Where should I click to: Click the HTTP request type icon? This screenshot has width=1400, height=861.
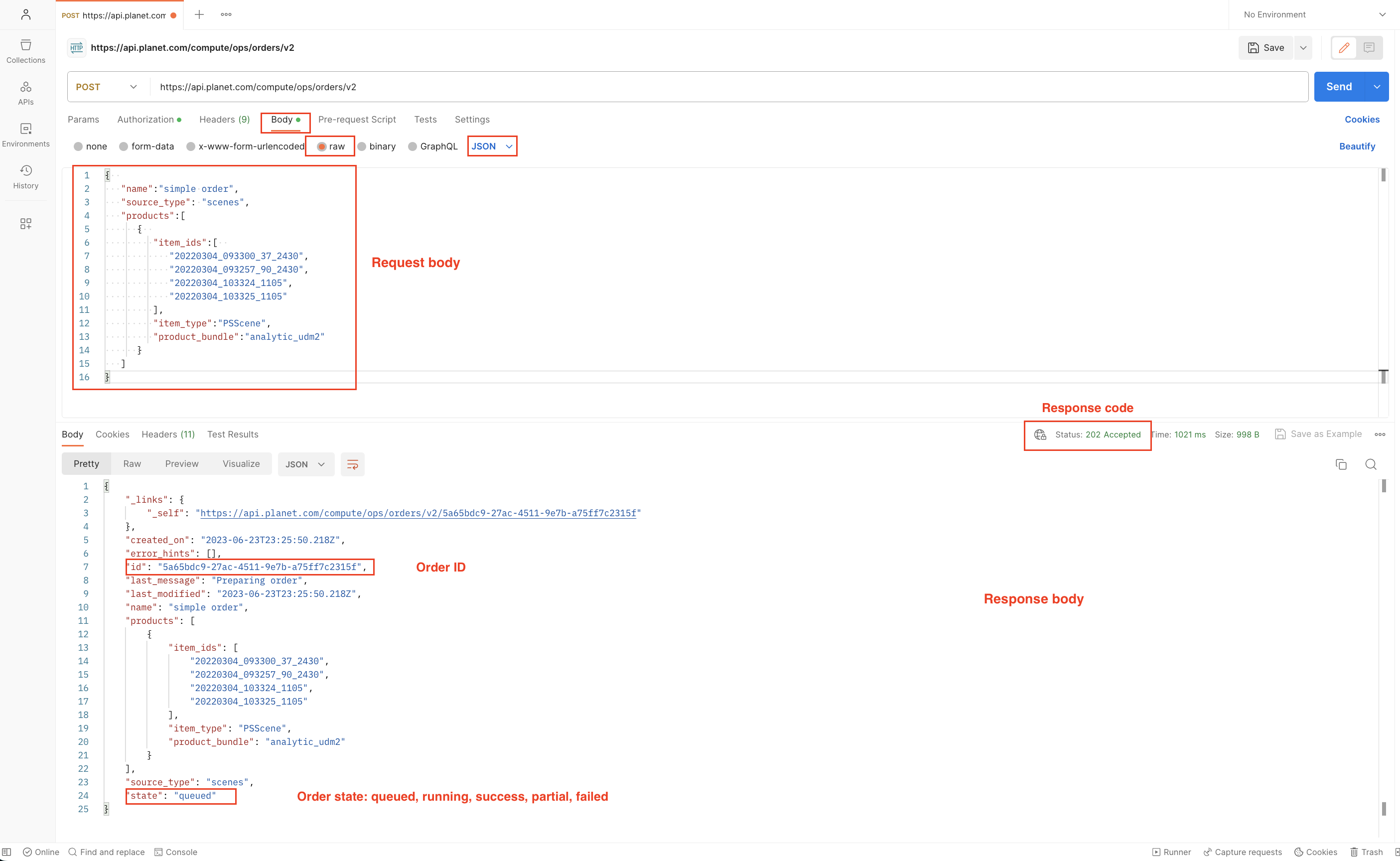[76, 48]
